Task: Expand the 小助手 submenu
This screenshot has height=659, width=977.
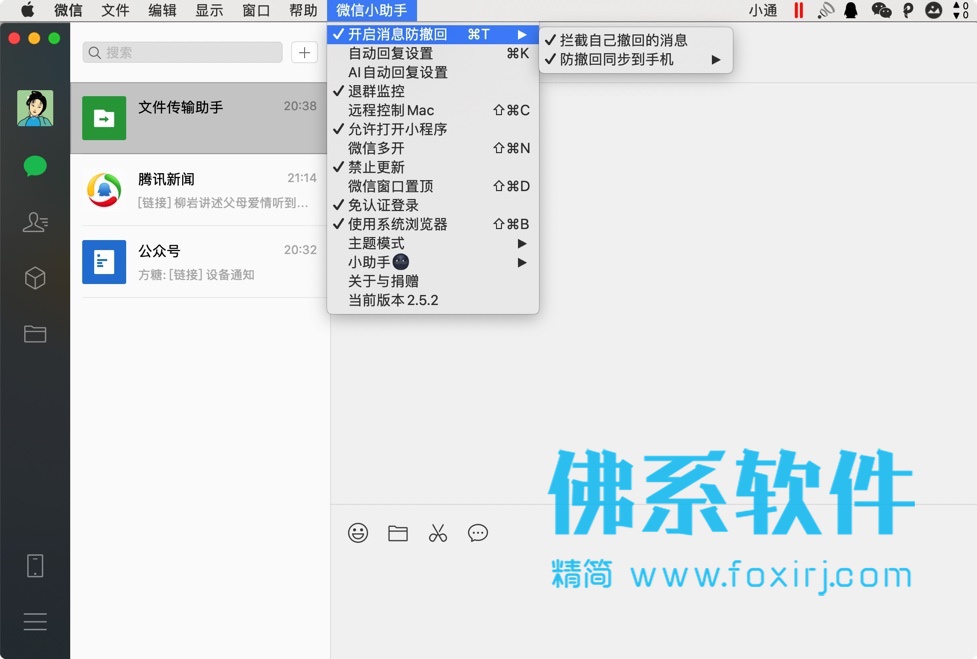Action: (x=432, y=262)
